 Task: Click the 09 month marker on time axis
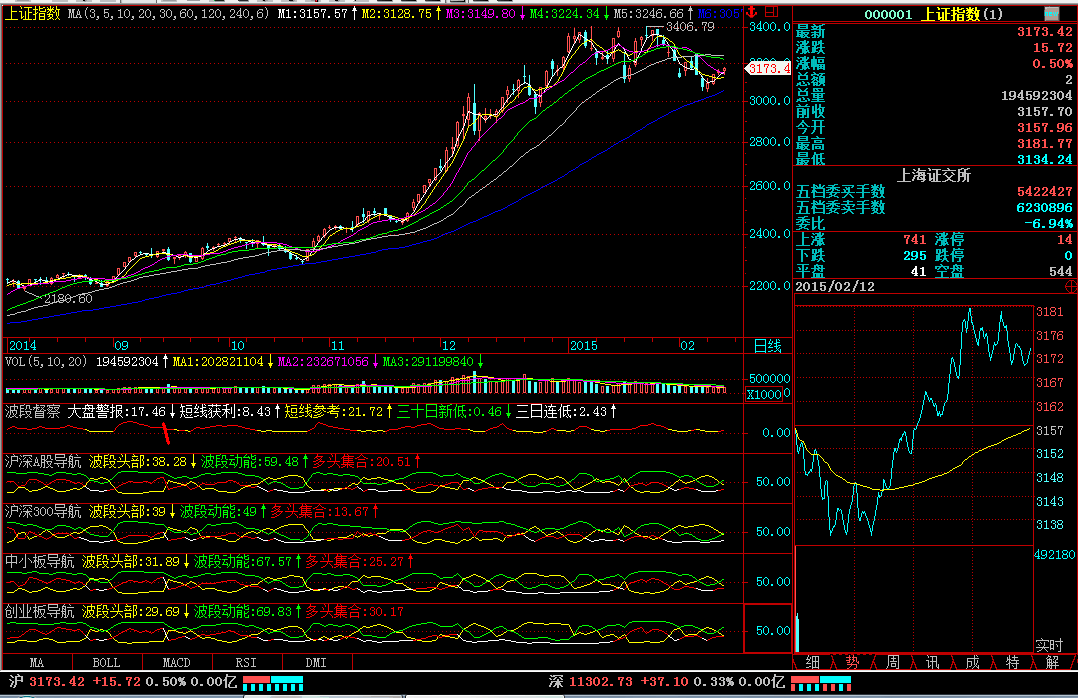[x=121, y=345]
